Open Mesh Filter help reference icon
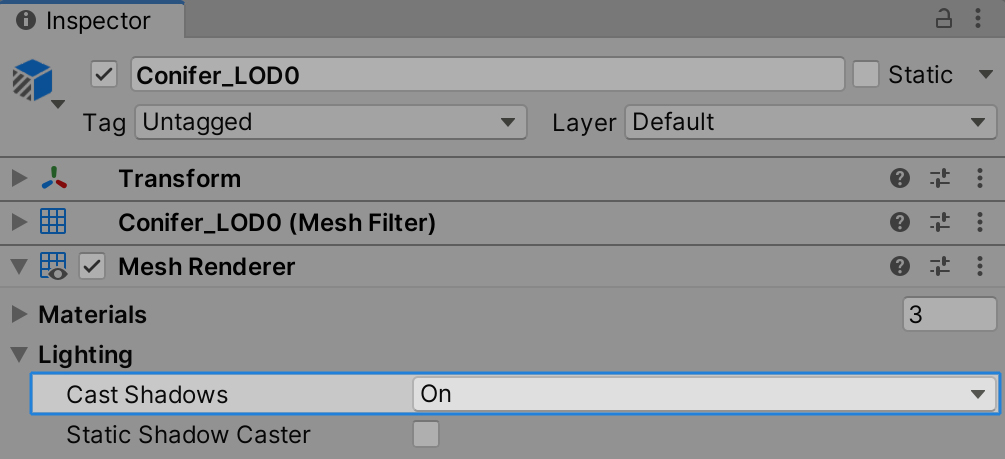Screen dimensions: 1005x459 click(900, 223)
